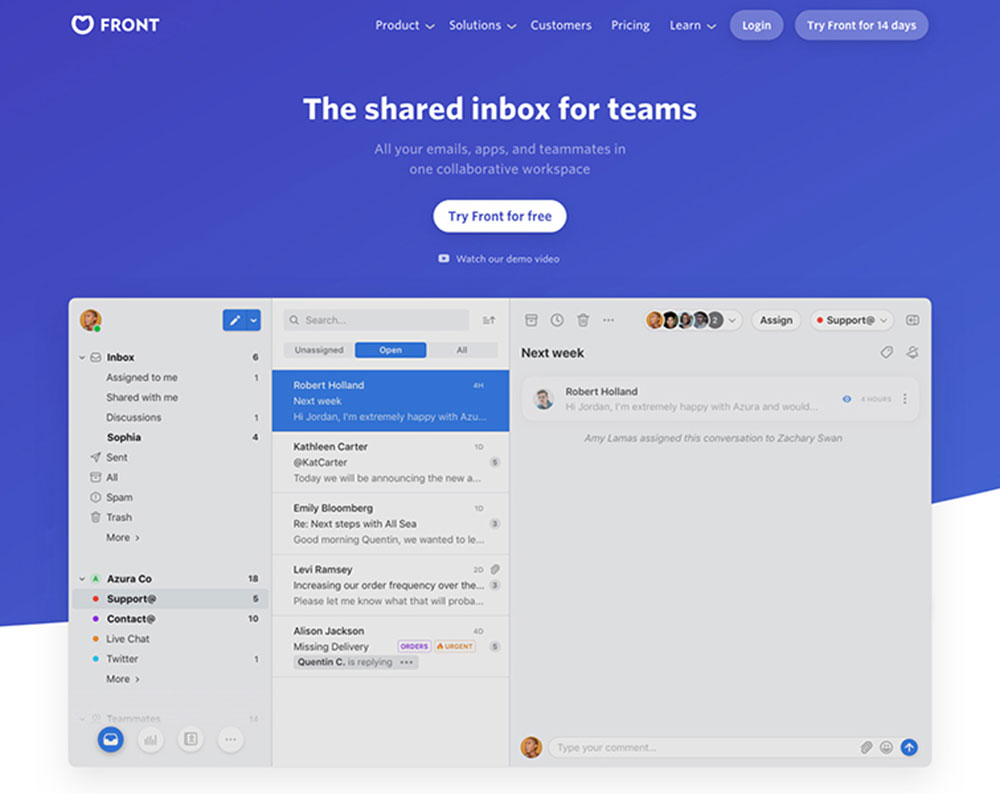Toggle the side panel icon at top right
The width and height of the screenshot is (1000, 794).
pyautogui.click(x=913, y=320)
